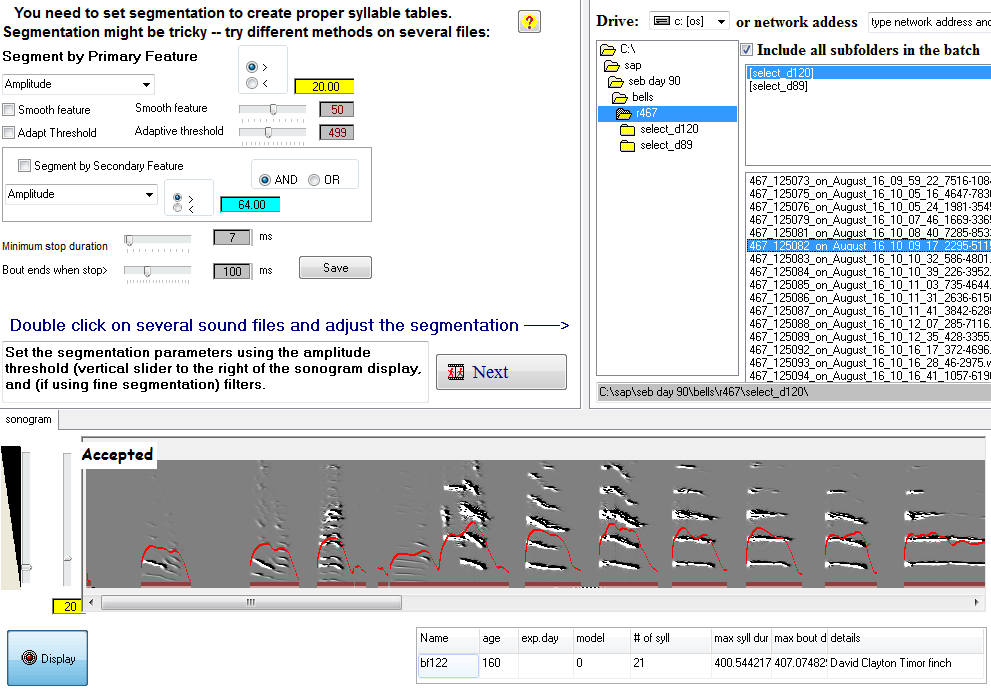Click the Minimum stop duration slider

[157, 239]
